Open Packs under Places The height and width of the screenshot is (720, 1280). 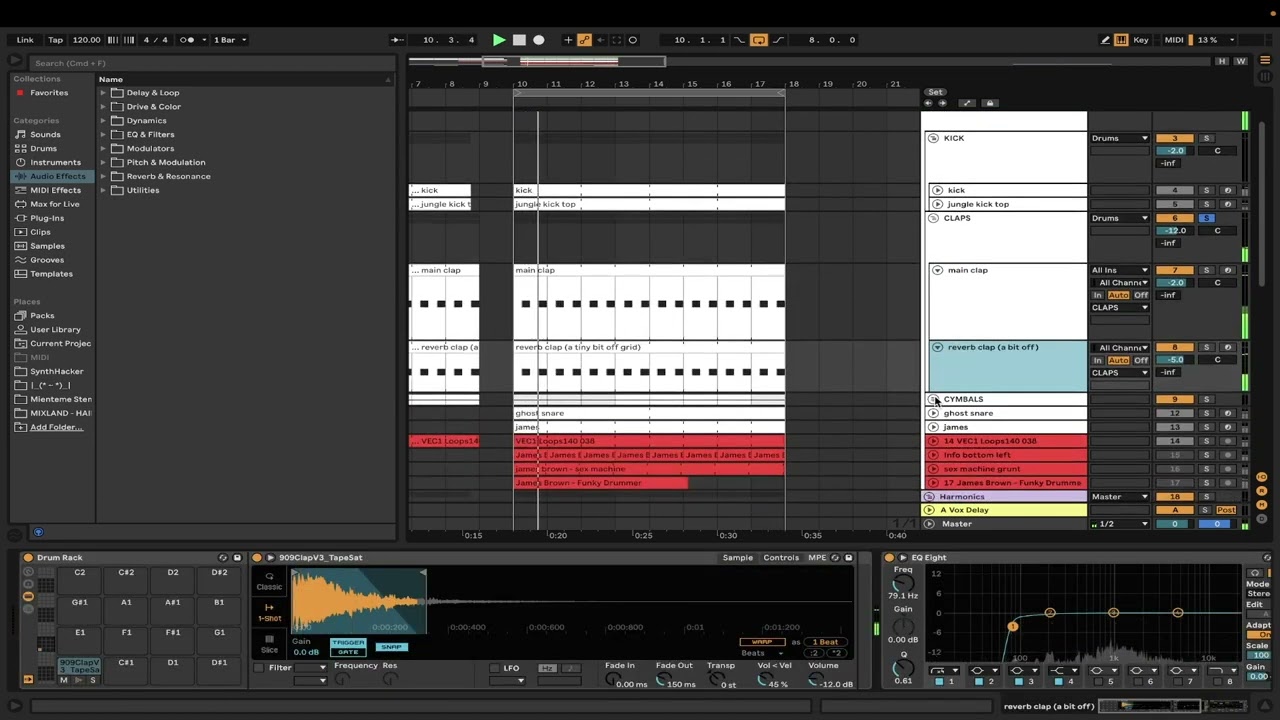[x=42, y=315]
